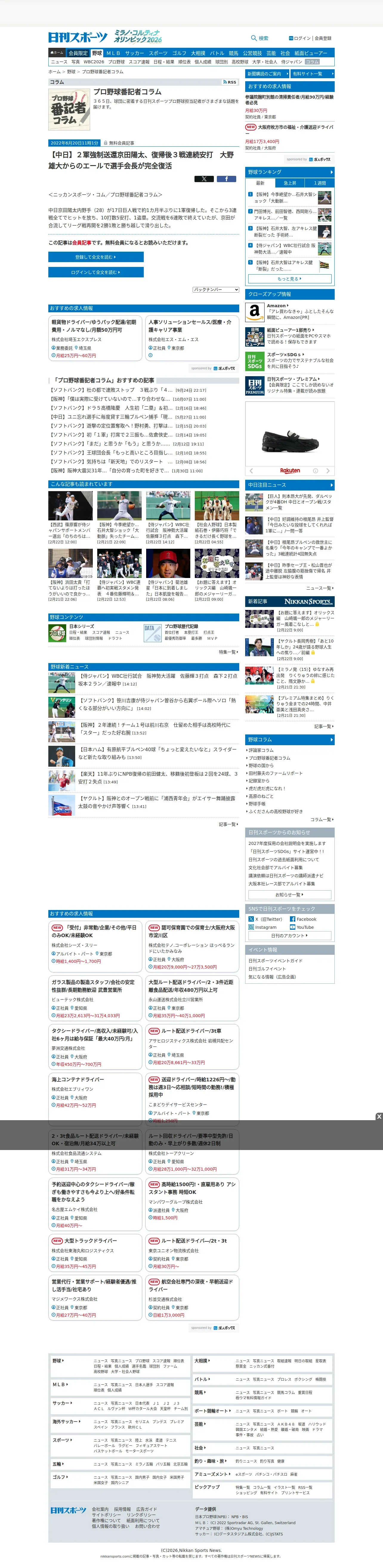This screenshot has width=383, height=1568.
Task: Open the Rakuten ad info icon
Action: tap(315, 471)
